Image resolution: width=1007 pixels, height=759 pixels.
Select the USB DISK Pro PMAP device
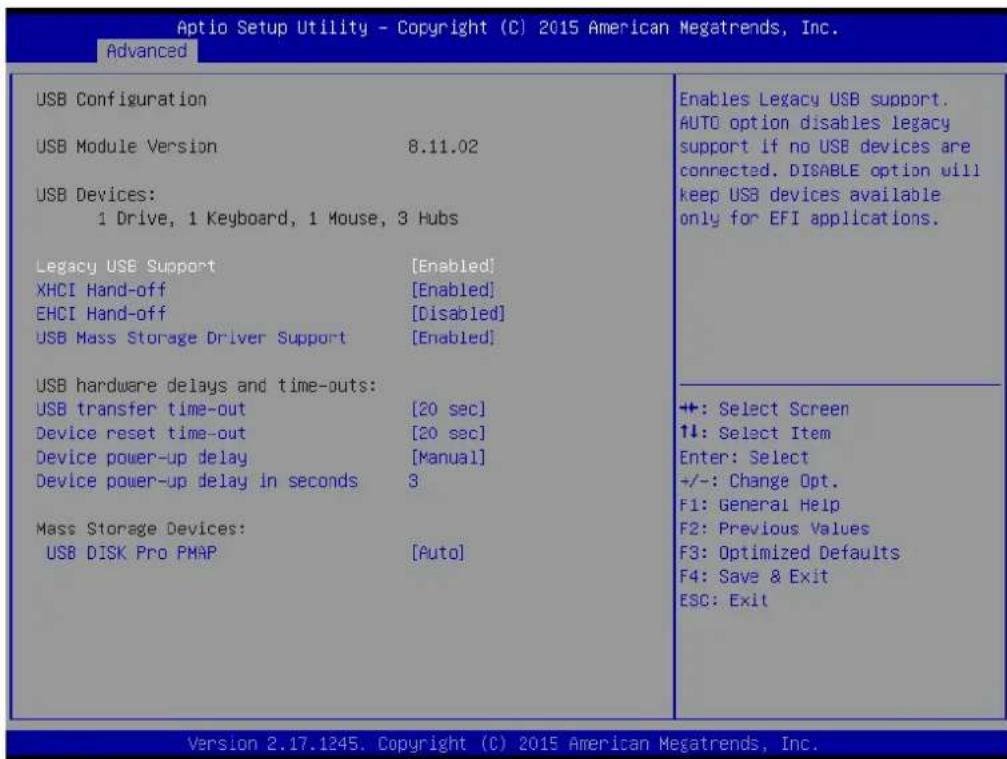tap(132, 553)
